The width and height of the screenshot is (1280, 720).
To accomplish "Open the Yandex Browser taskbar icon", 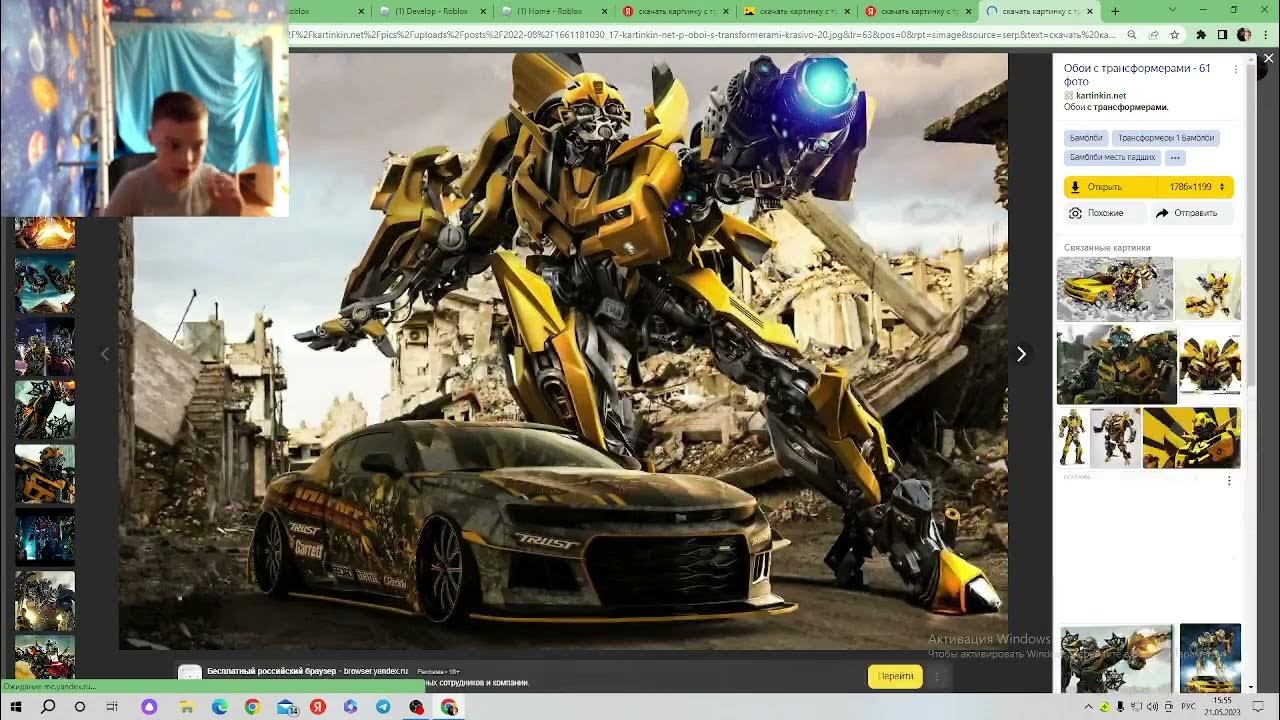I will (318, 707).
